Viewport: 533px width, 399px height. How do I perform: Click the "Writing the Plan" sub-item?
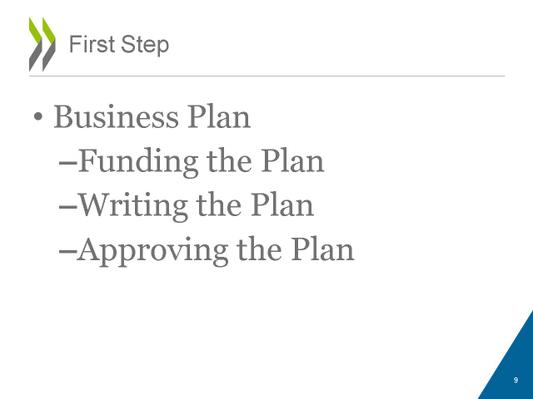coord(186,206)
